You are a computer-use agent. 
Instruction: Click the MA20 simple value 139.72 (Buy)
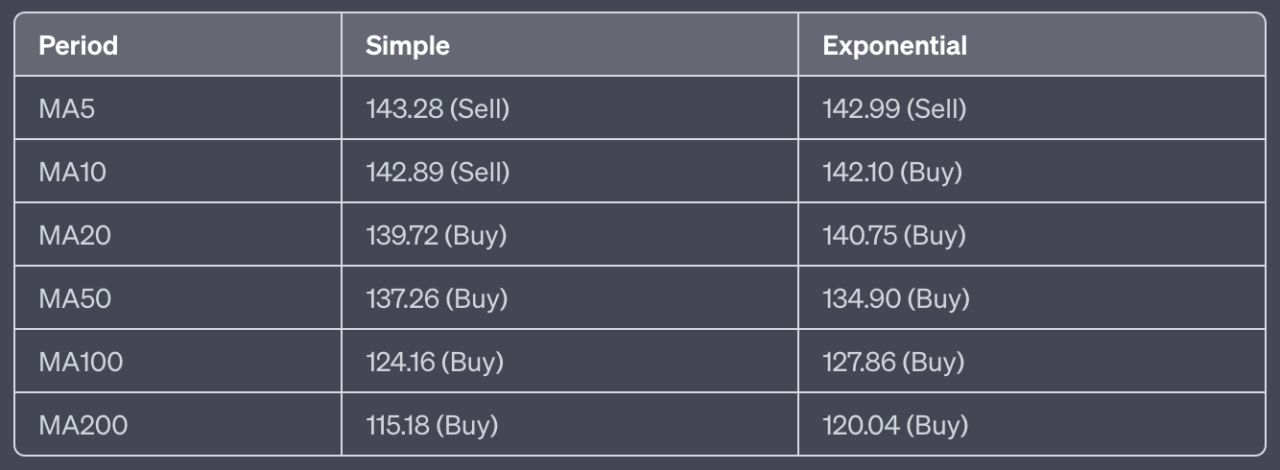[436, 236]
